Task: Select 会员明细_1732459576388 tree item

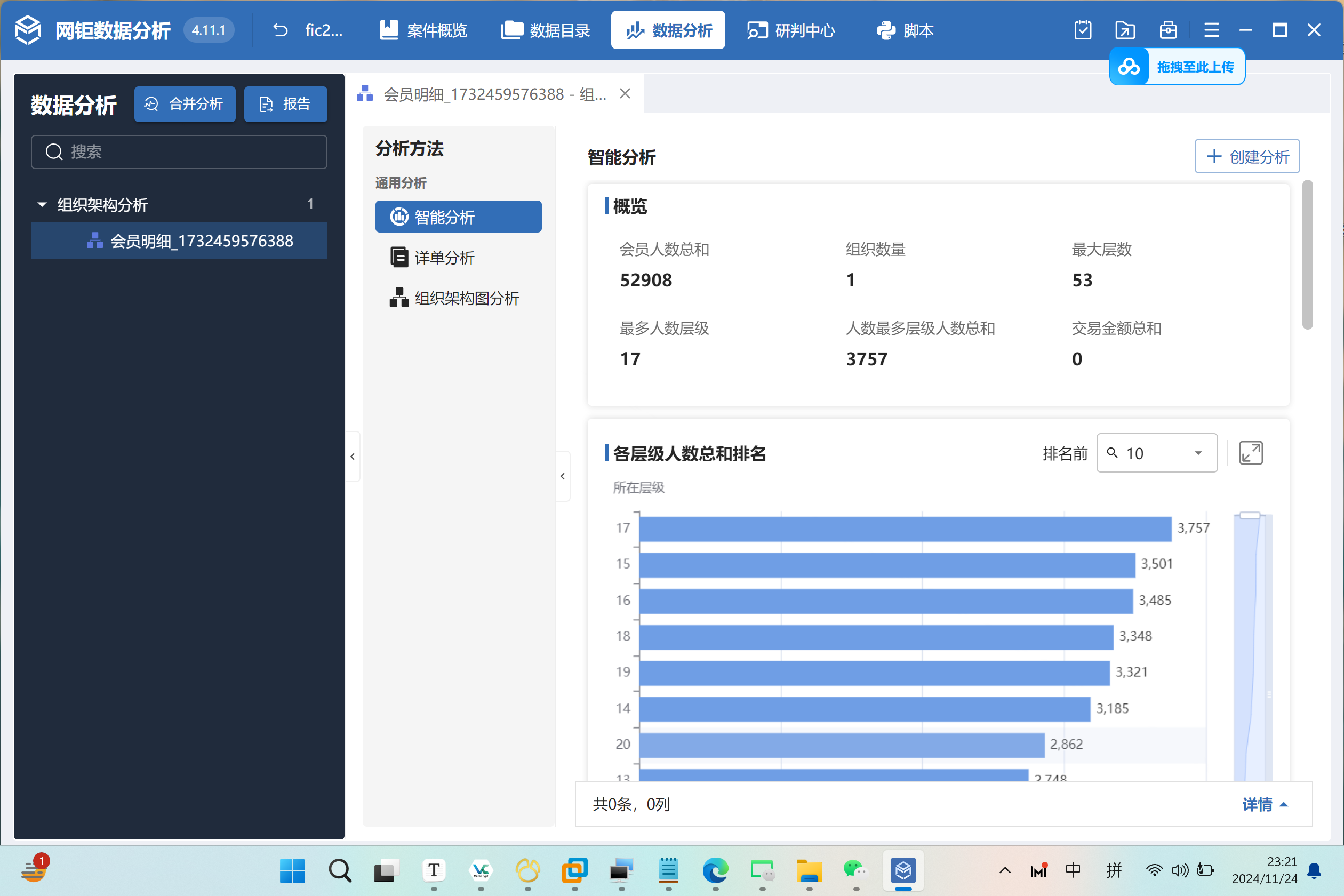Action: coord(179,241)
